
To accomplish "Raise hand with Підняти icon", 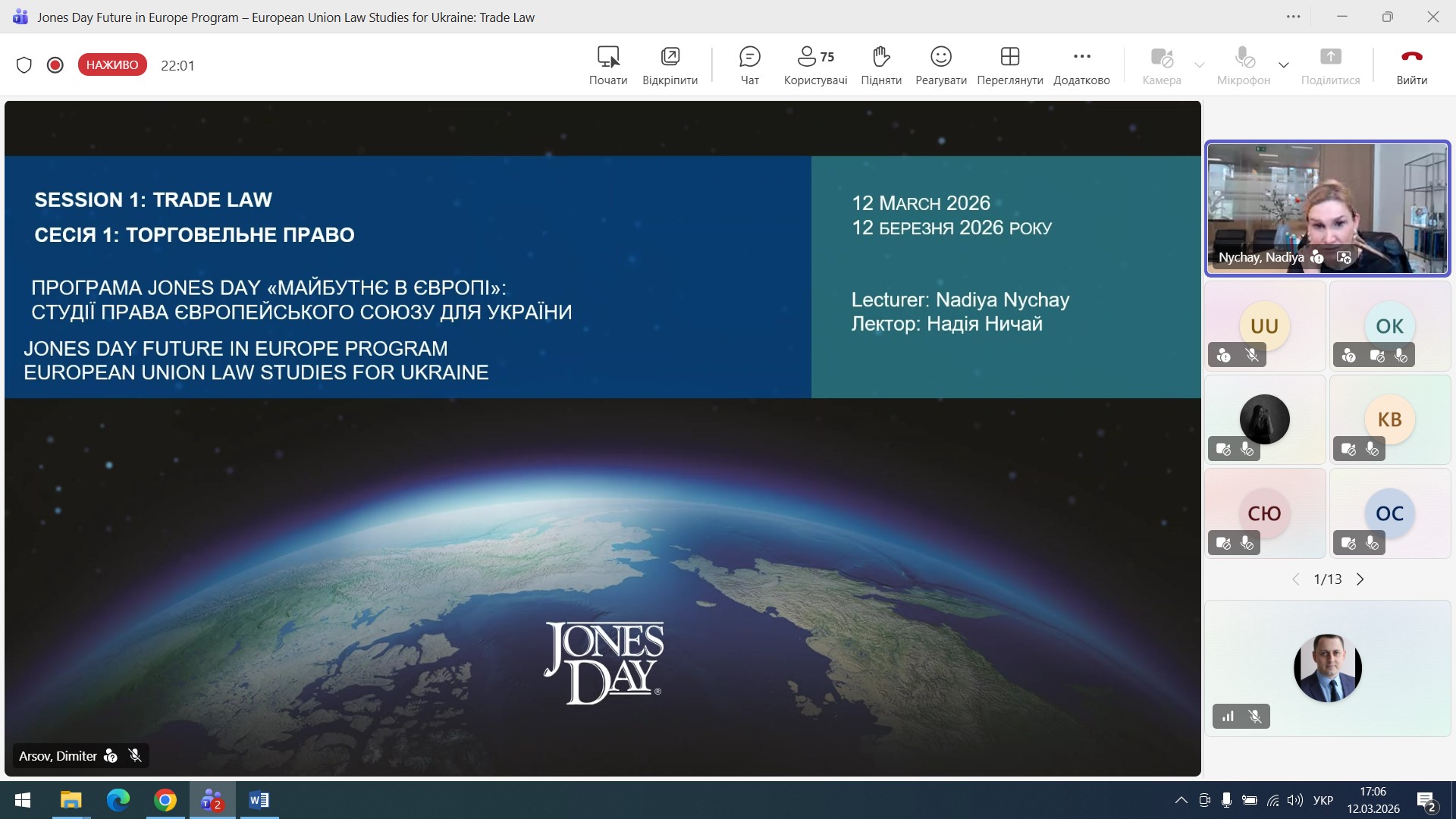I will click(x=880, y=64).
